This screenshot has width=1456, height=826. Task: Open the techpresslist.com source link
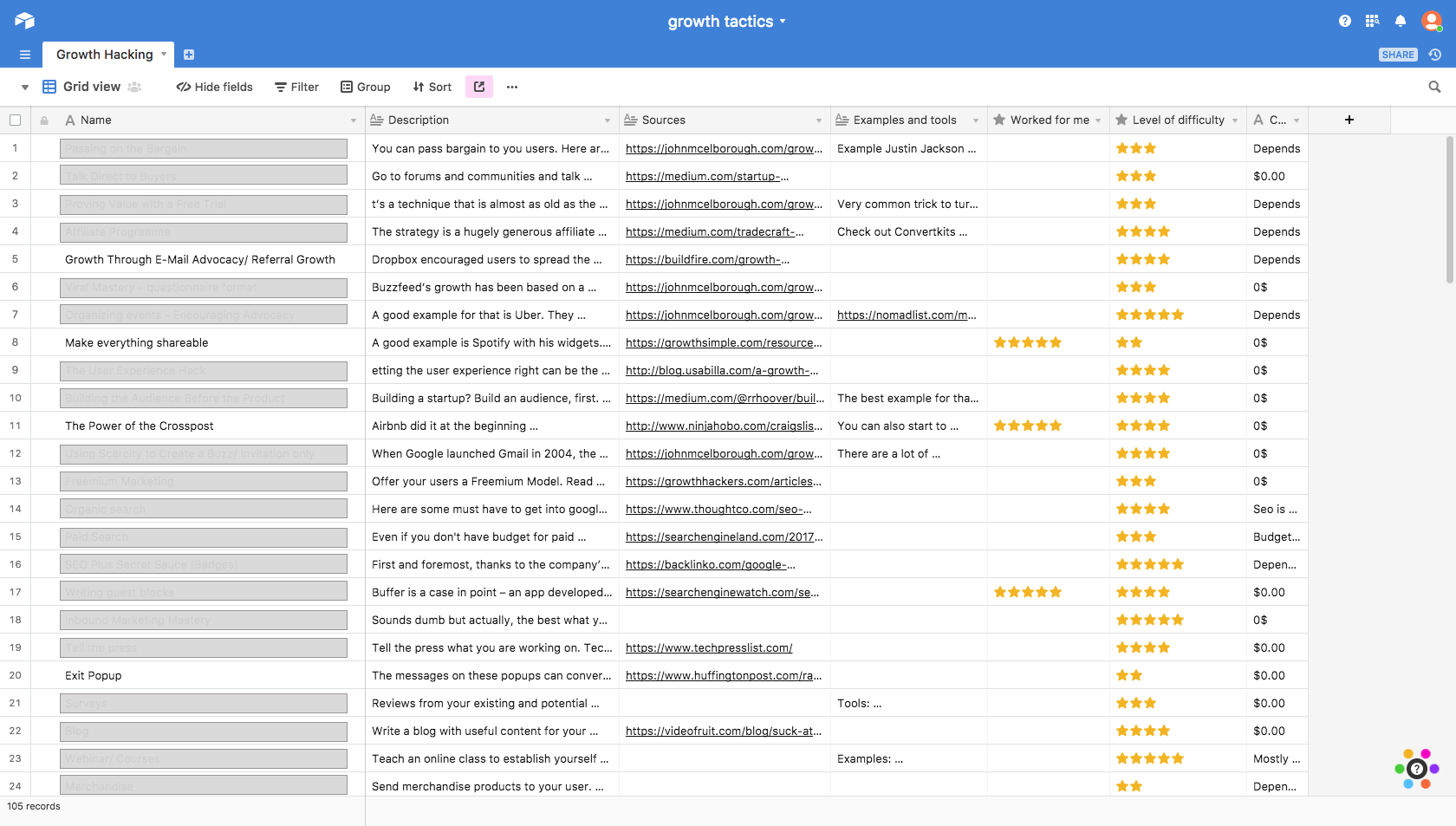pyautogui.click(x=708, y=647)
